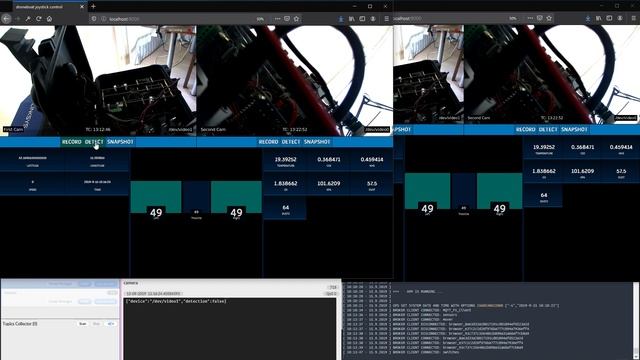640x360 pixels.
Task: Toggle sidebar view in left browser
Action: click(x=362, y=19)
